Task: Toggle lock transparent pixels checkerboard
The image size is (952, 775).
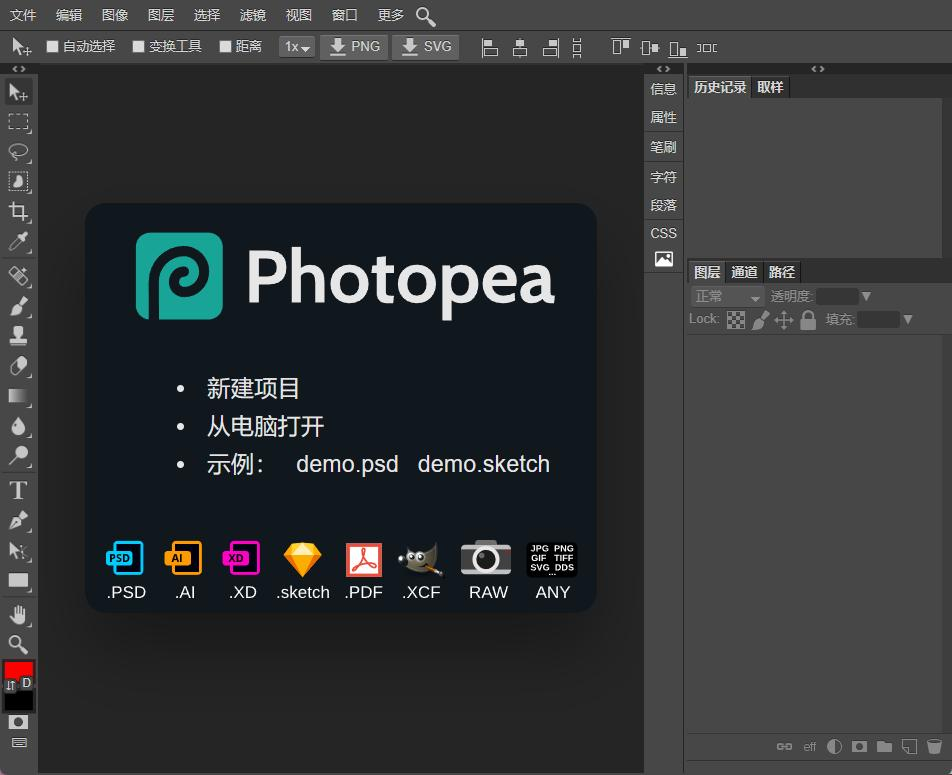Action: click(x=736, y=319)
